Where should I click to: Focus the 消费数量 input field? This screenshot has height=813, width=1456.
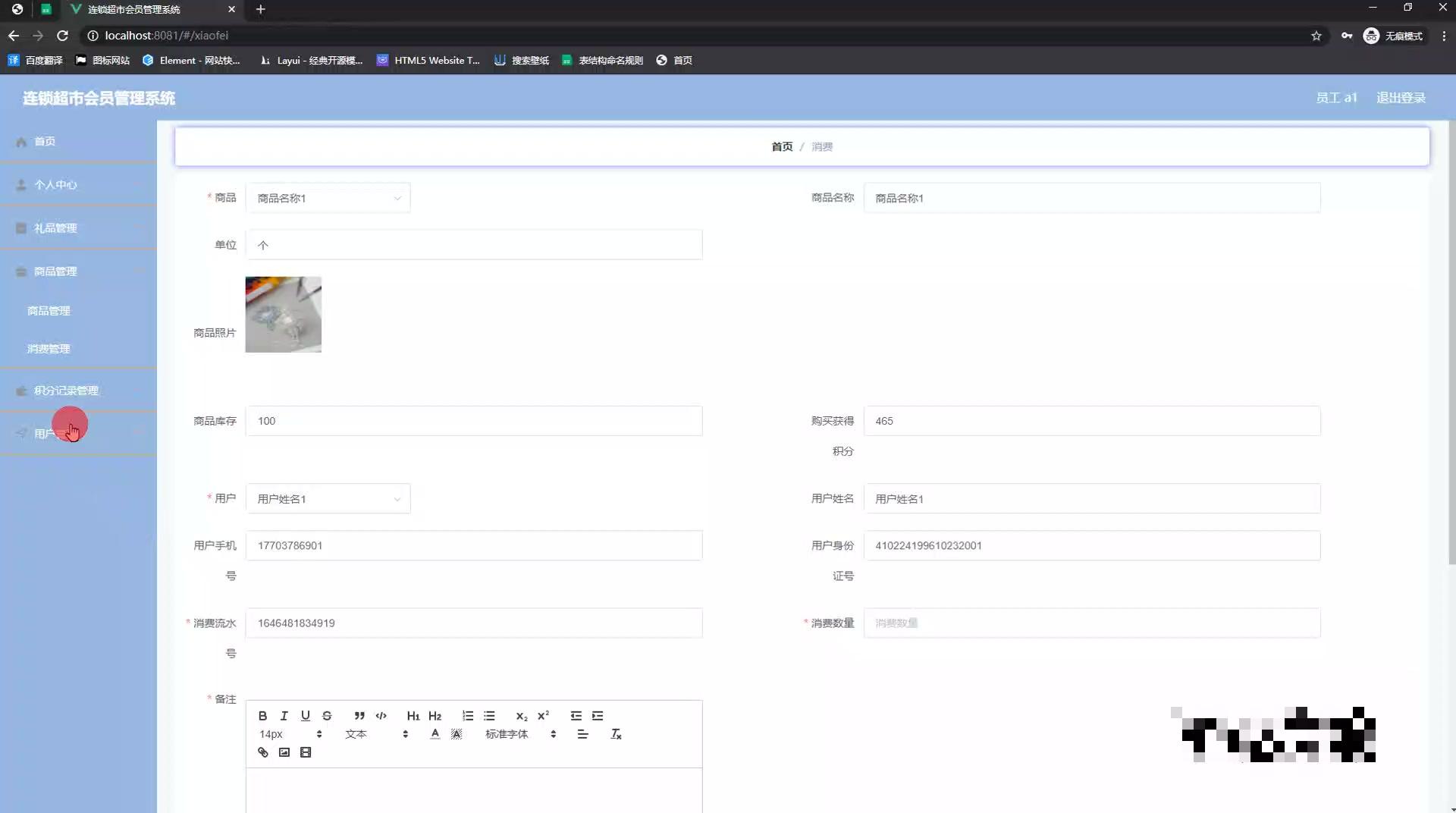[1092, 623]
